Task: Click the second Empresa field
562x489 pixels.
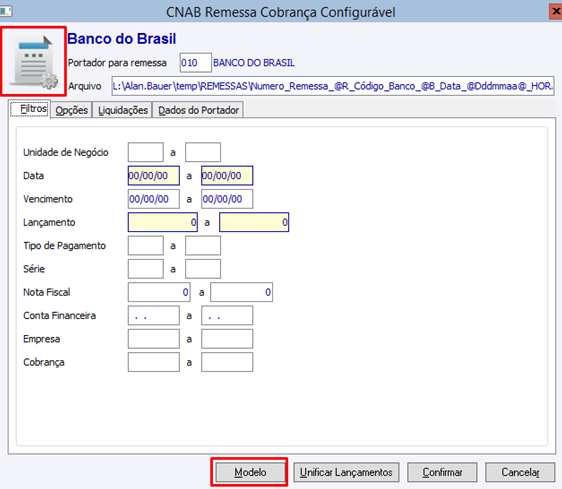Action: pos(227,339)
